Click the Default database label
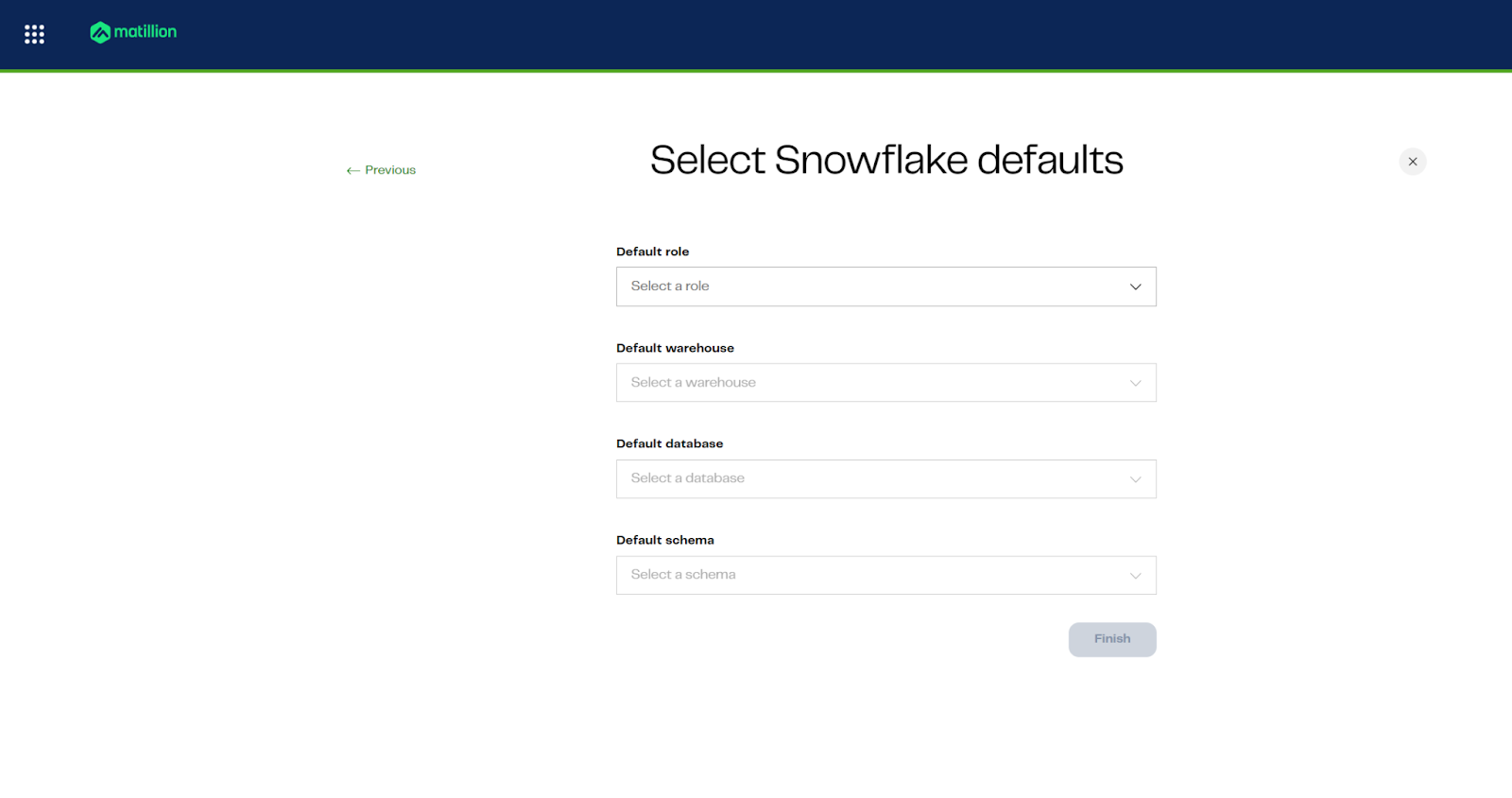 (669, 443)
